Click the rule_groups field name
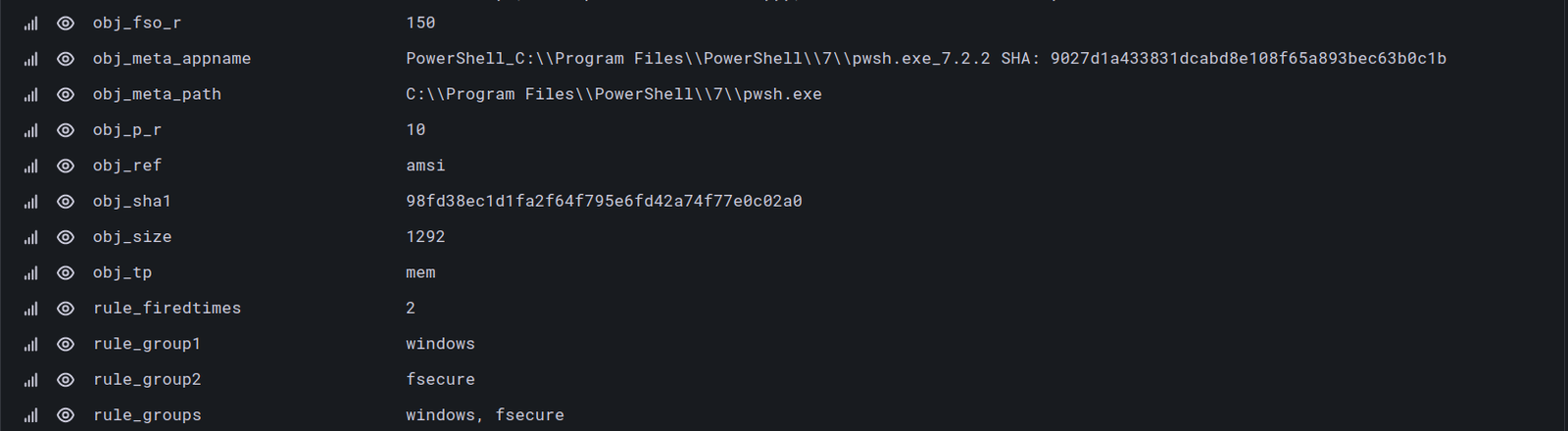Image resolution: width=1568 pixels, height=431 pixels. coord(147,415)
